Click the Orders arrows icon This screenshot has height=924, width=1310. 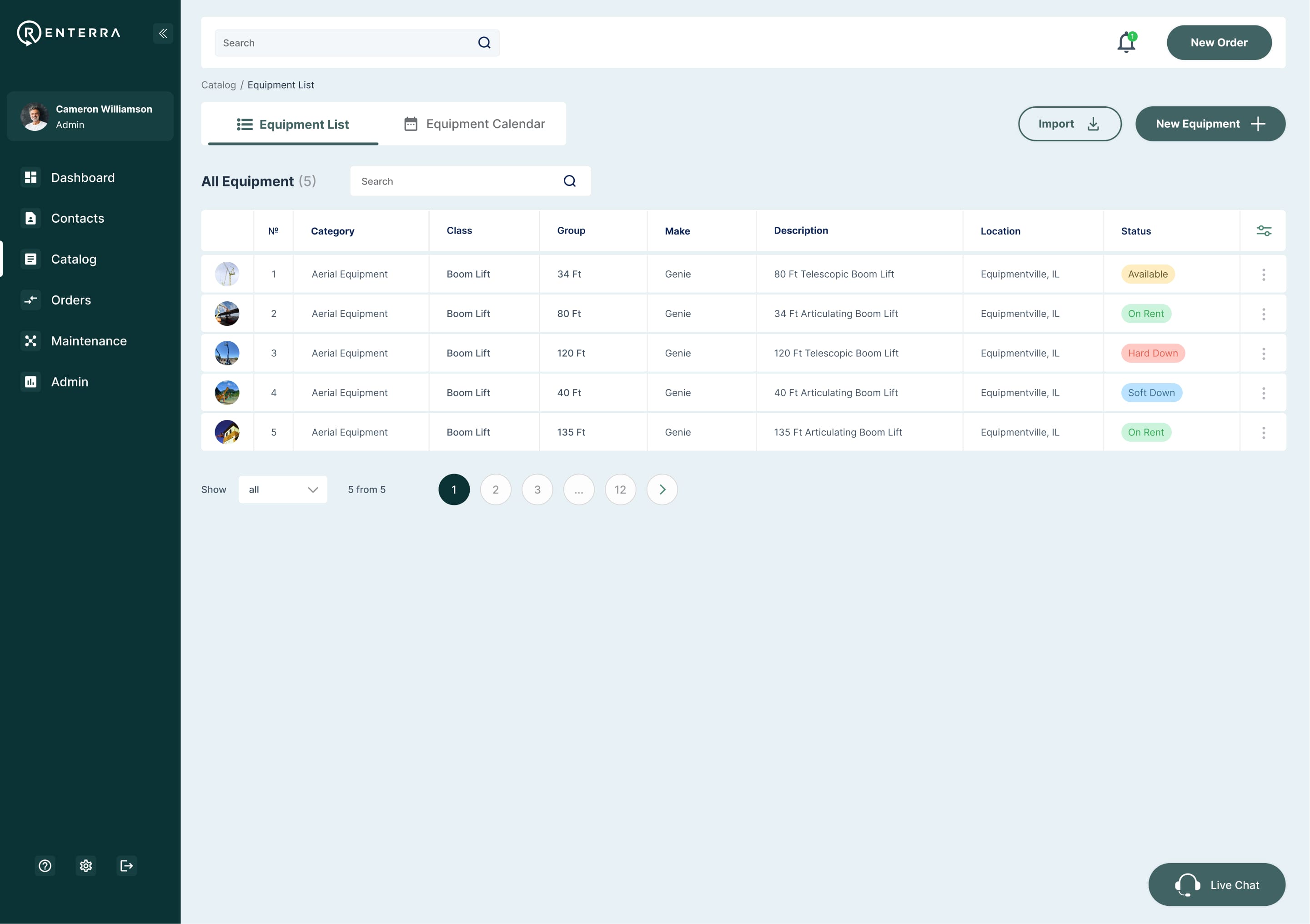pos(31,300)
